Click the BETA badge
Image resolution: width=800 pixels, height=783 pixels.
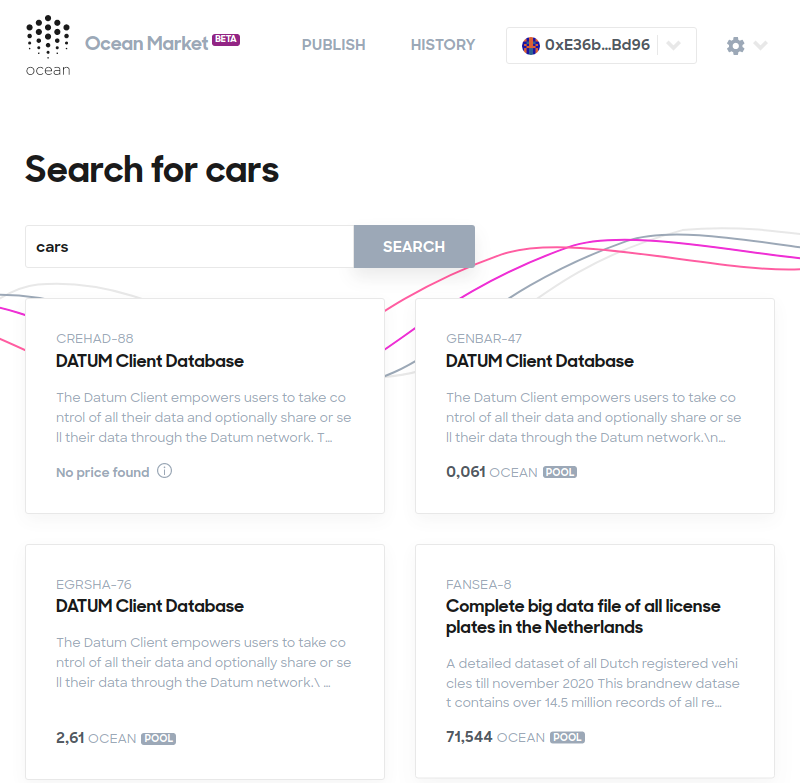coord(226,39)
